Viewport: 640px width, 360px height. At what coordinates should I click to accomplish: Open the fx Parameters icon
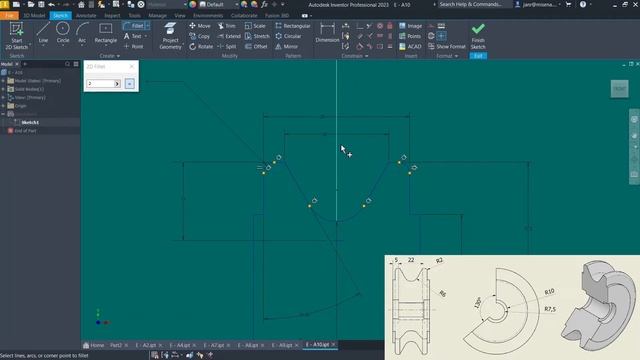[x=264, y=4]
